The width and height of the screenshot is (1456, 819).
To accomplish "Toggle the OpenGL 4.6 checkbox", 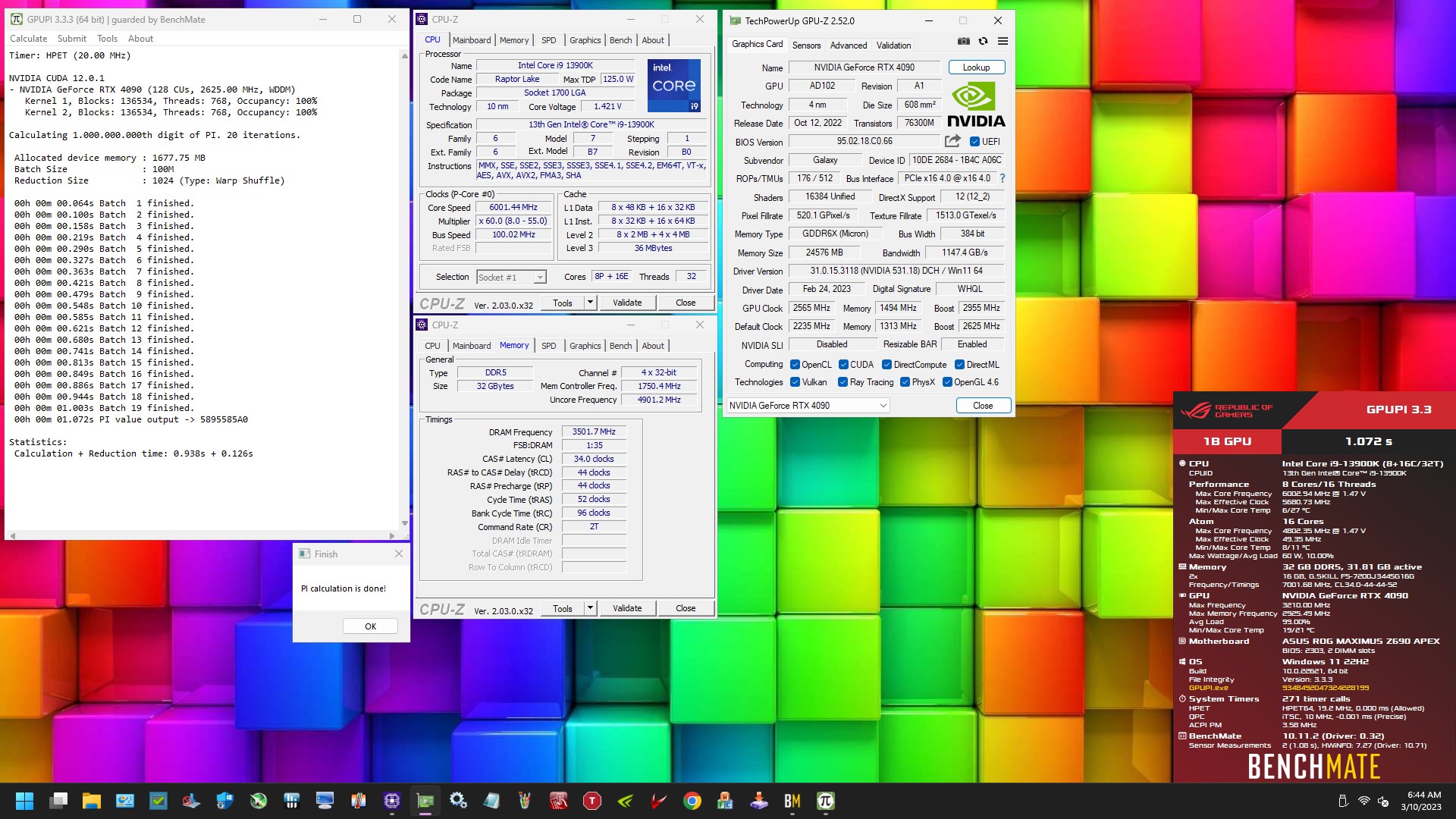I will 947,382.
